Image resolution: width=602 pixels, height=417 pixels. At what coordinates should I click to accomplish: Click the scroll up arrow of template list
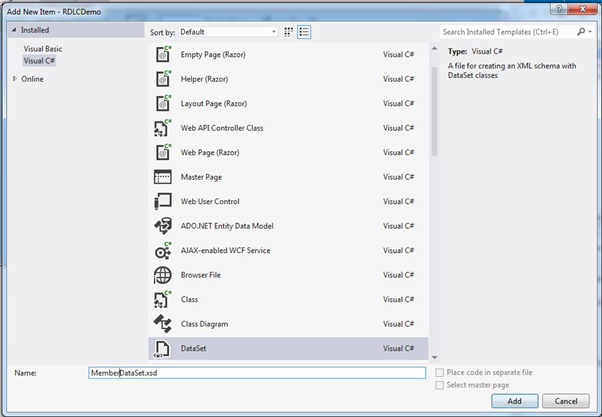tap(434, 49)
